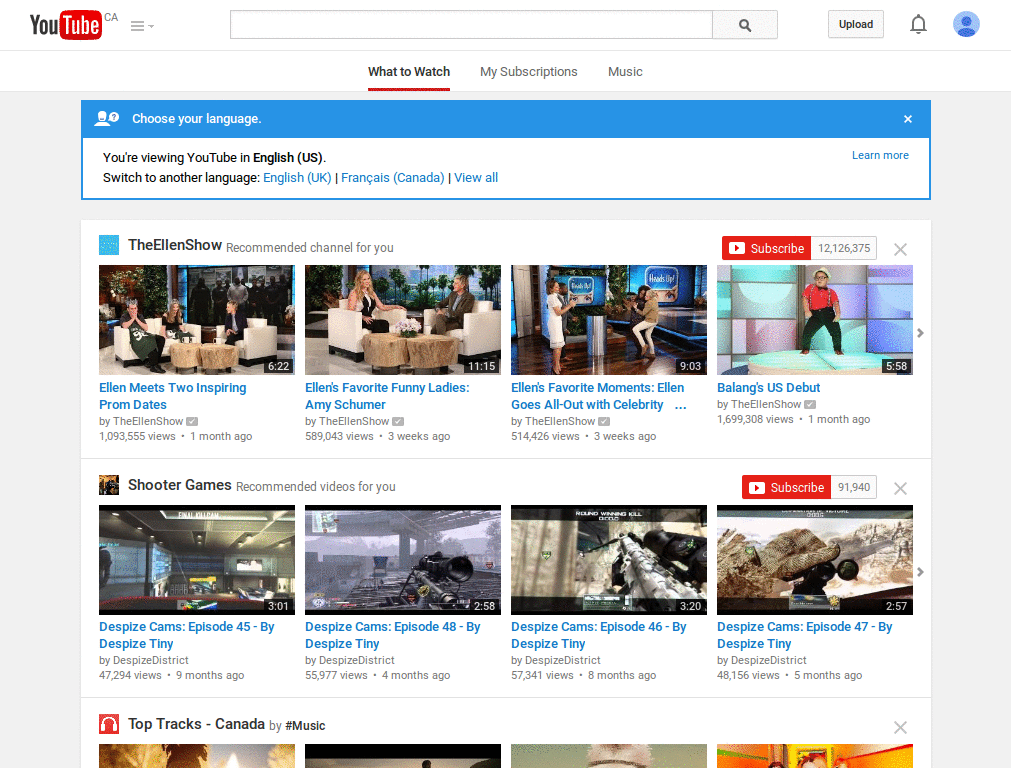Open Balang's US Debut thumbnail
The image size is (1024, 768).
(815, 320)
